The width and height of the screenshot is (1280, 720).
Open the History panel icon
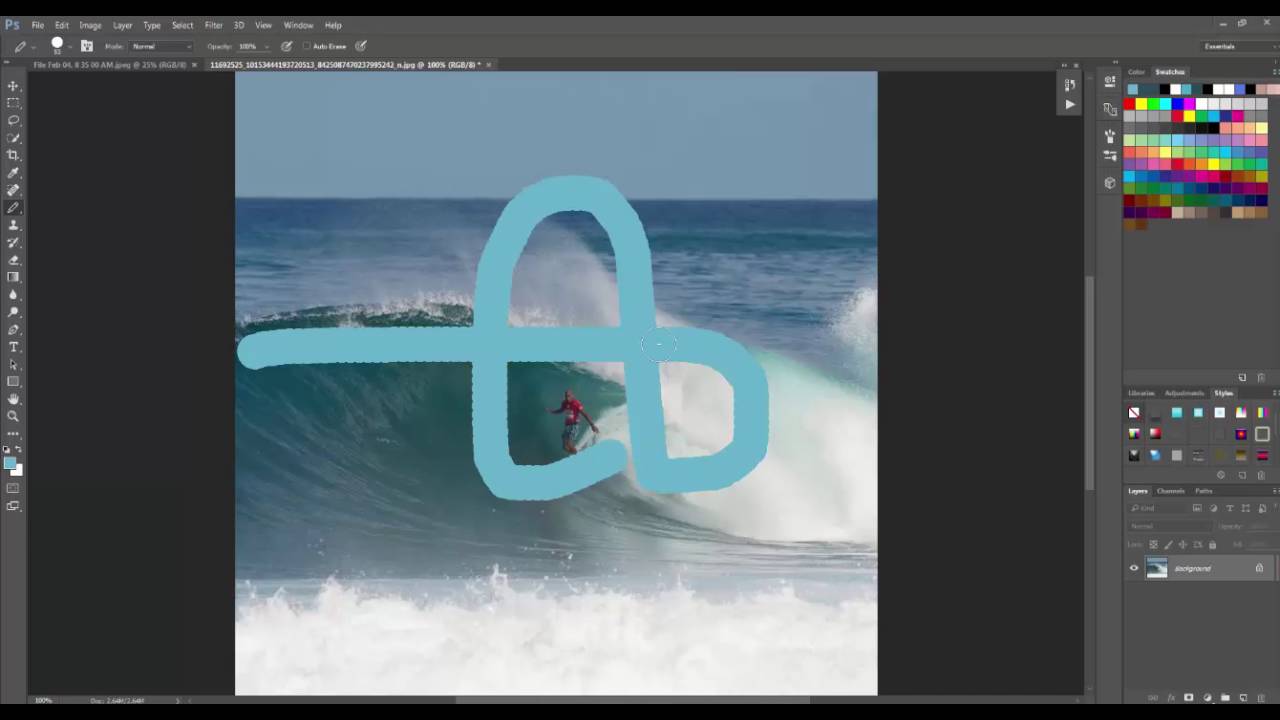(1070, 85)
